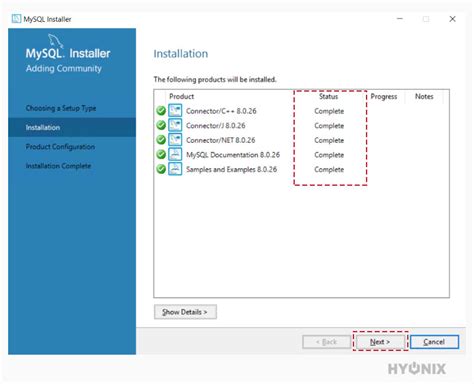Viewport: 474px width, 384px height.
Task: Click the product icon for Connector/J 8.0.26
Action: [175, 125]
